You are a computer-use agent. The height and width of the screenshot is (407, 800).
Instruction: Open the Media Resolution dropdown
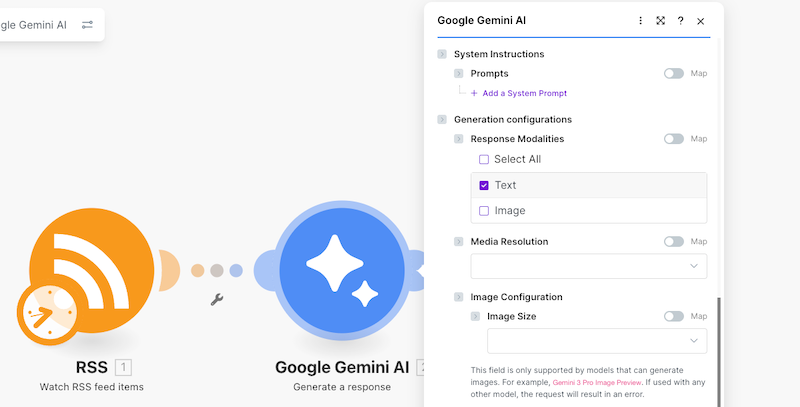coord(589,266)
